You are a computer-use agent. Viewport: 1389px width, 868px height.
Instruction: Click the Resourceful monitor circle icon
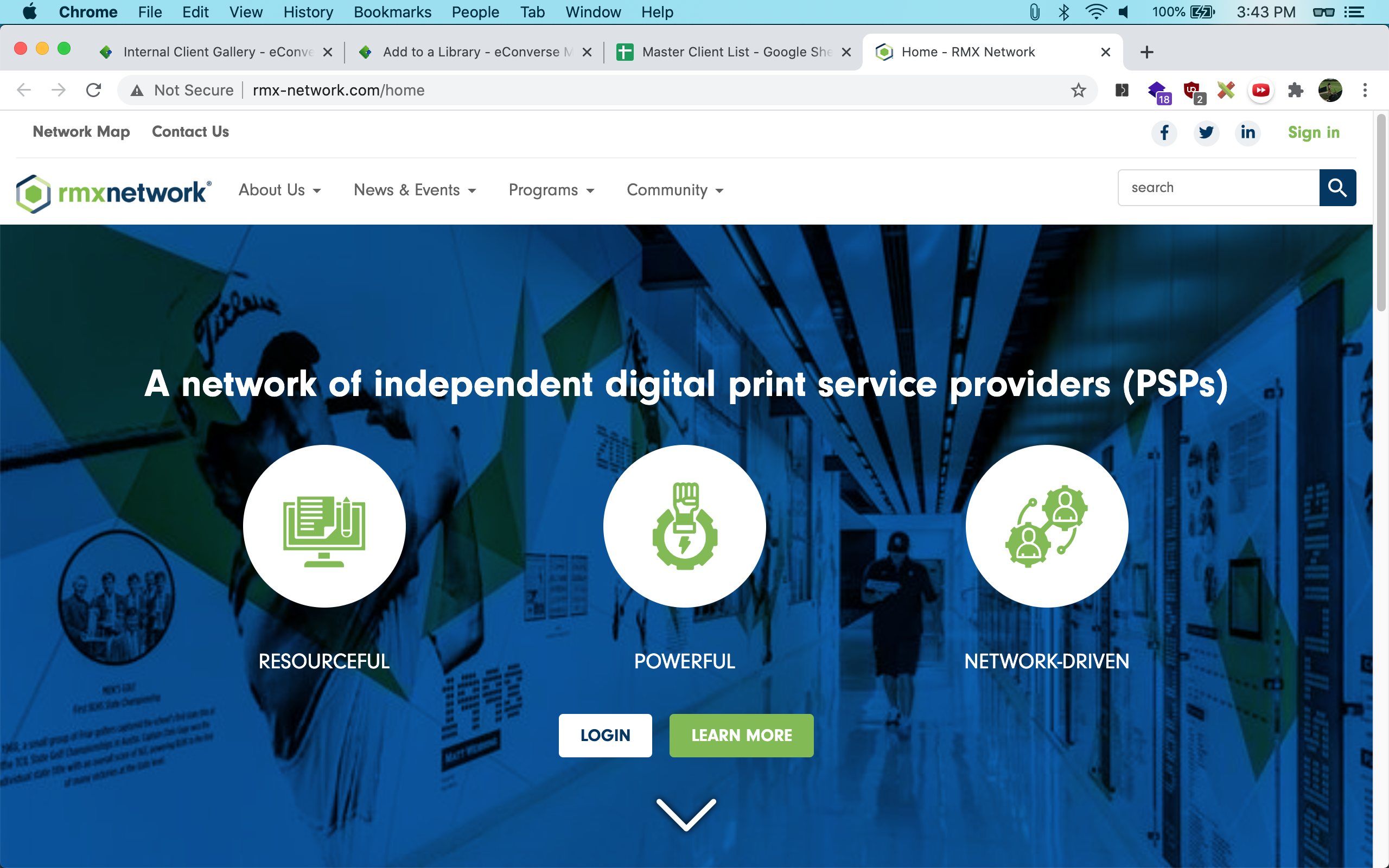click(324, 526)
